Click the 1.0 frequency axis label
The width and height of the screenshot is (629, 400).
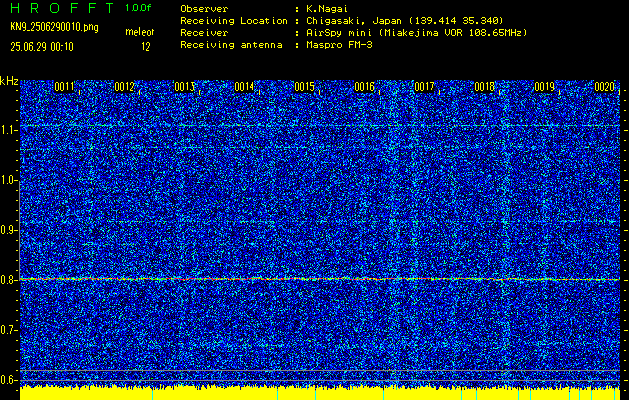8,181
